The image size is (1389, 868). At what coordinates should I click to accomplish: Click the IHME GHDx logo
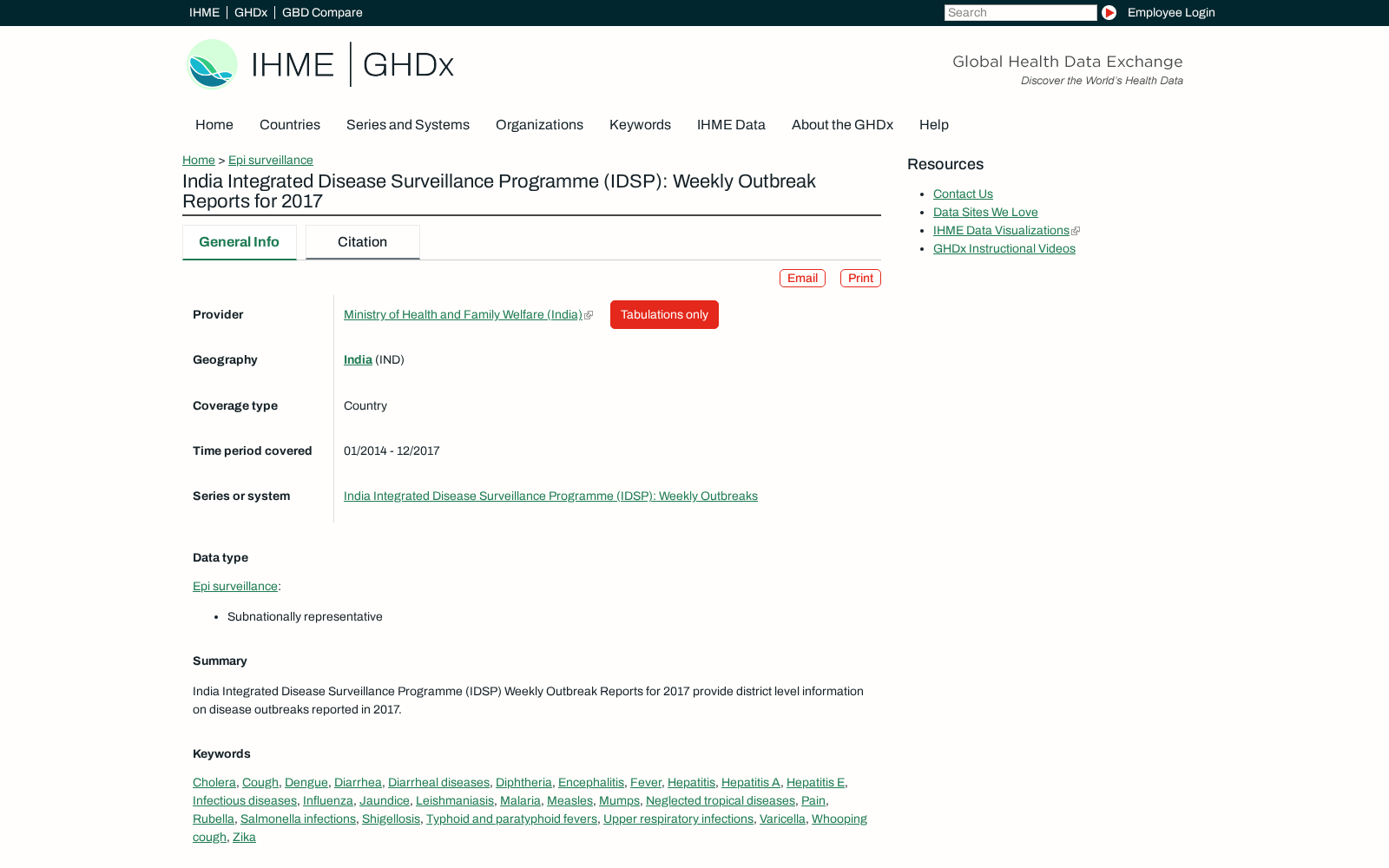pos(320,64)
